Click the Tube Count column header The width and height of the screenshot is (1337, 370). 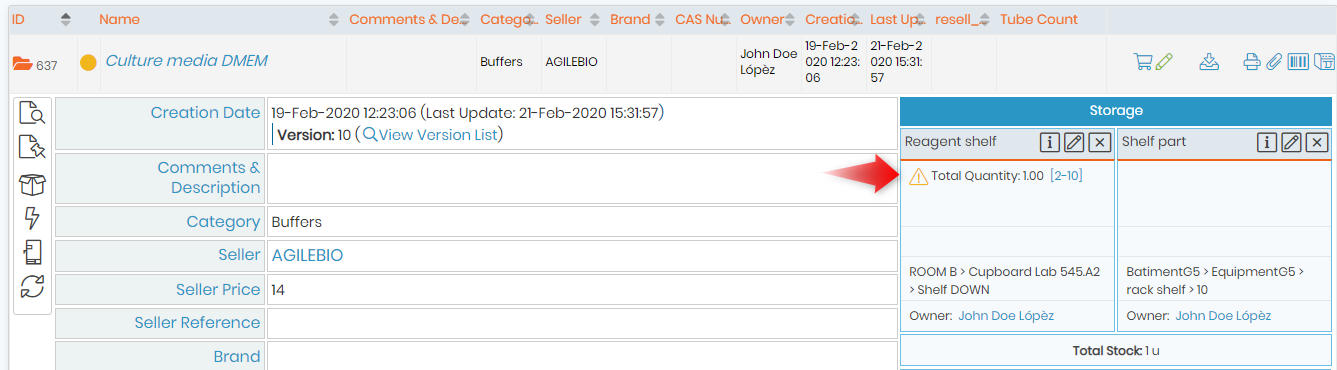tap(1039, 19)
